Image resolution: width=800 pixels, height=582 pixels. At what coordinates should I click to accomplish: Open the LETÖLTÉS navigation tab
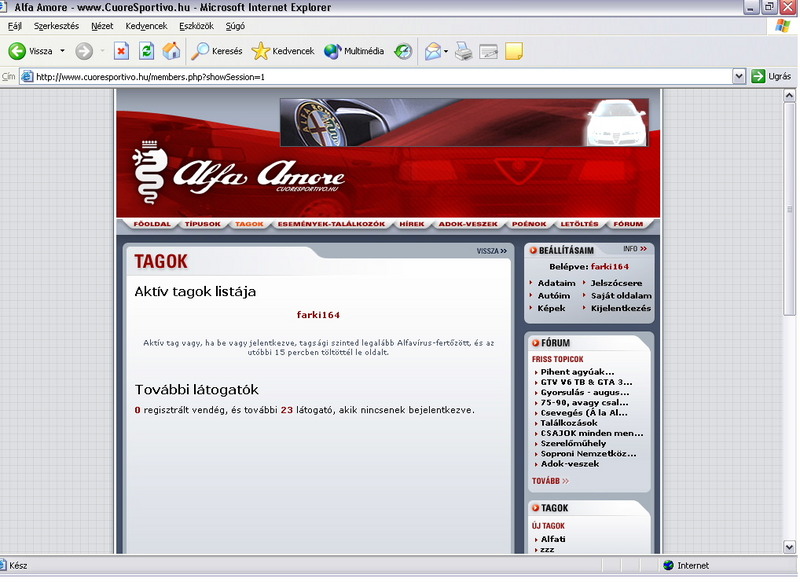[579, 224]
